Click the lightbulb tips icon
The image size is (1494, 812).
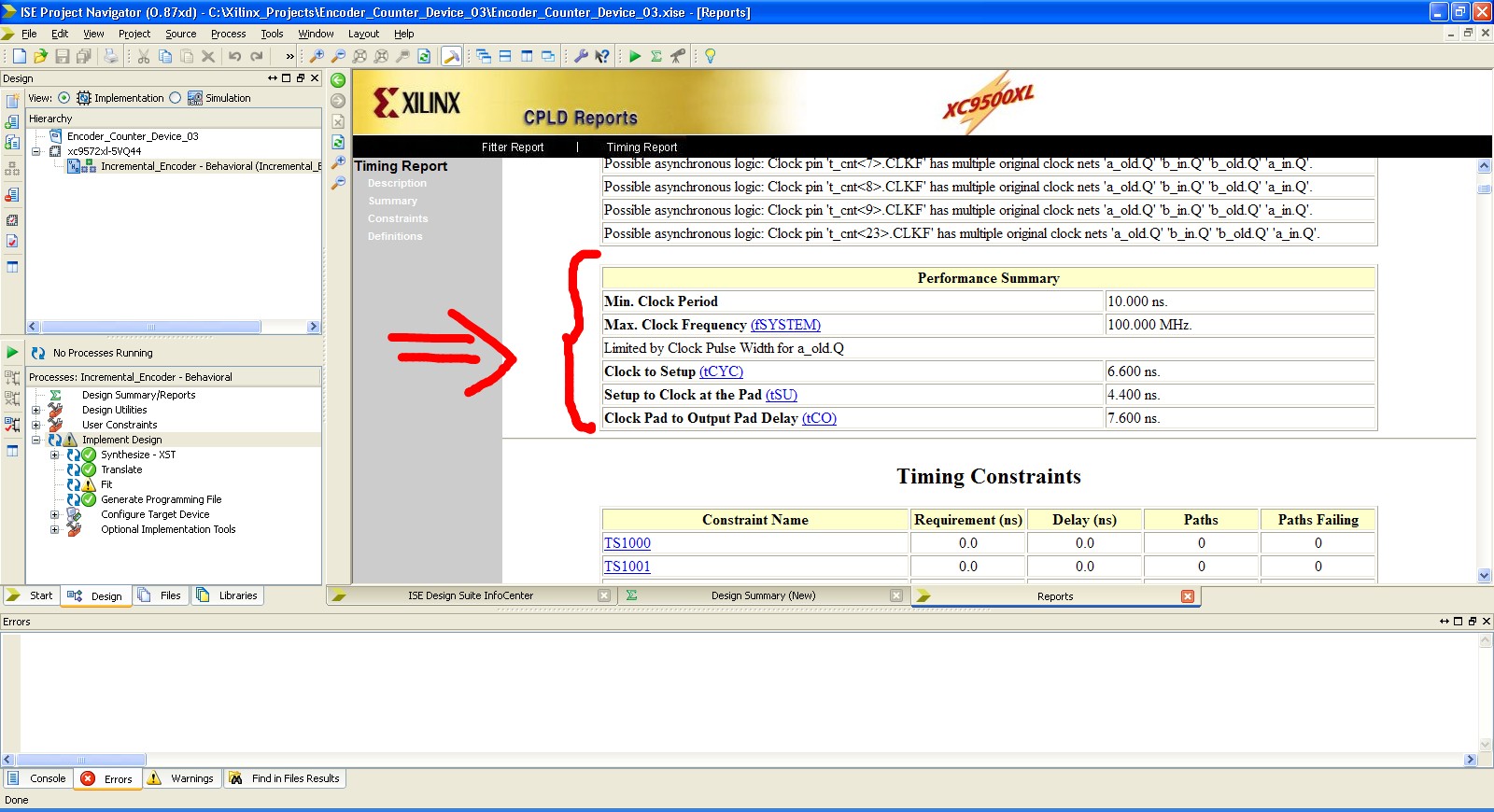click(x=710, y=56)
